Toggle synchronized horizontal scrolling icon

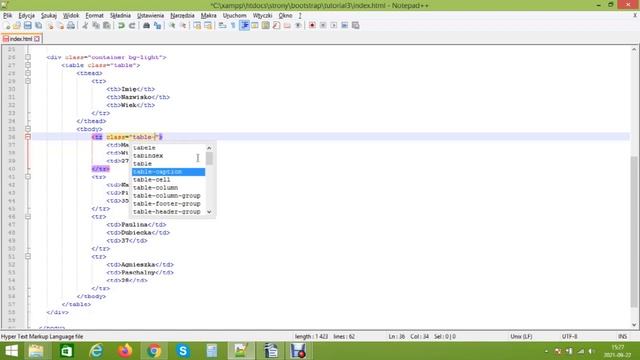point(208,25)
